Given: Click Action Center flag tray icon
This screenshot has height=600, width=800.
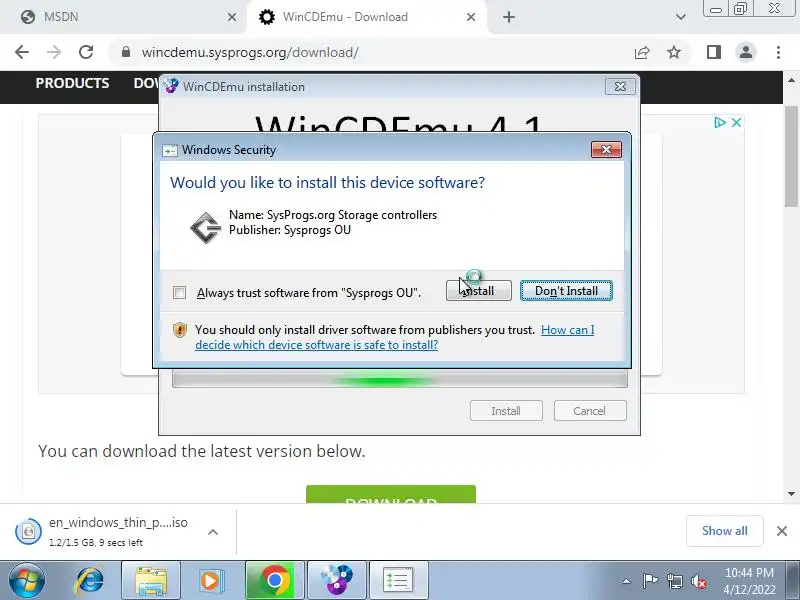Looking at the screenshot, I should [650, 581].
